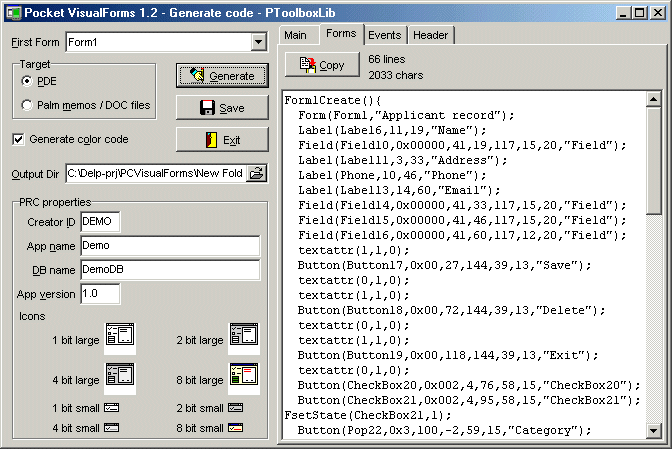
Task: Switch to the Main tab
Action: (295, 35)
